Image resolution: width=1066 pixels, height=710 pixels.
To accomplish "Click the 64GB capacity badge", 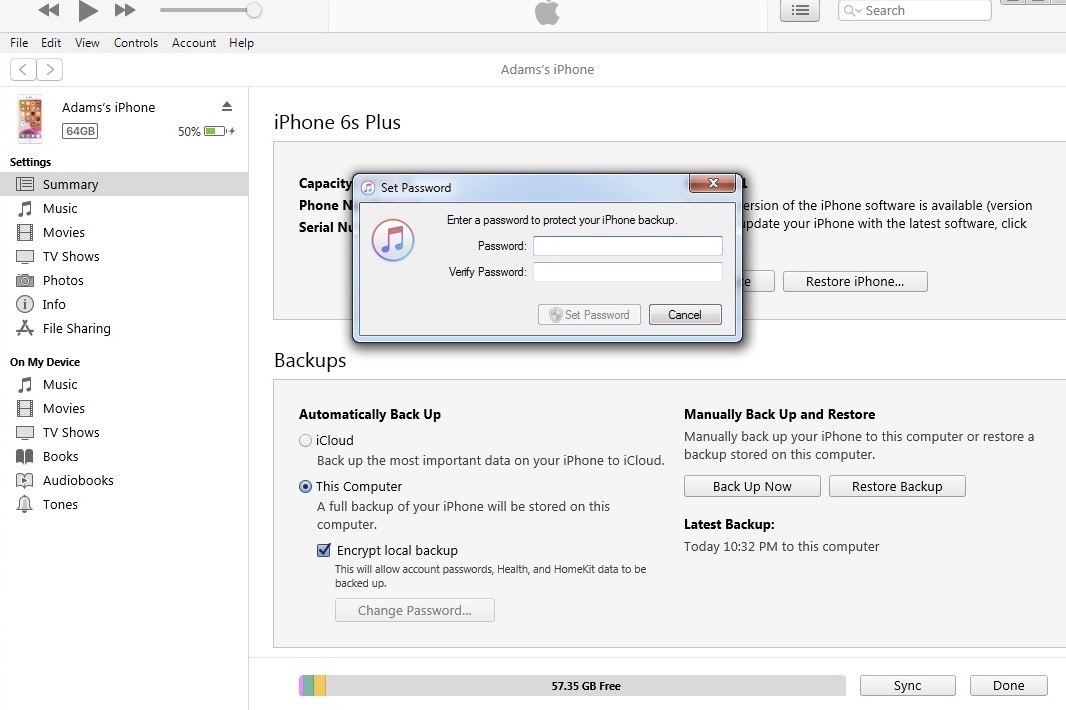I will pos(80,131).
